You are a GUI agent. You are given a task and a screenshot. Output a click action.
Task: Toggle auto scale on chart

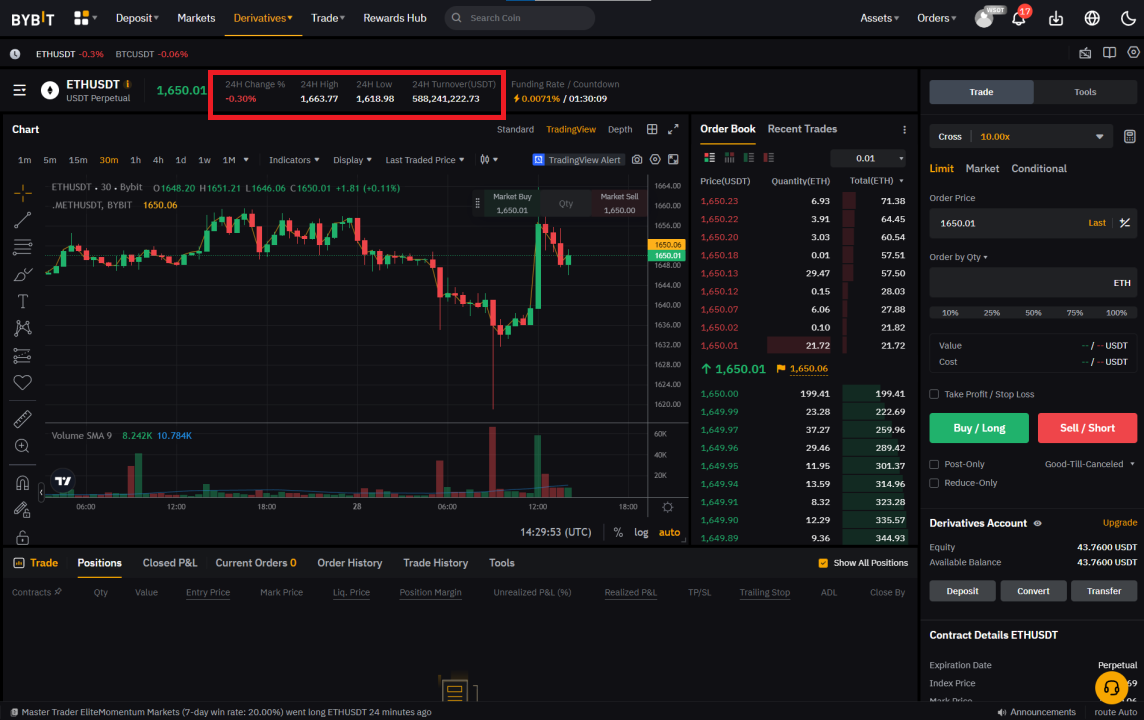(x=669, y=533)
